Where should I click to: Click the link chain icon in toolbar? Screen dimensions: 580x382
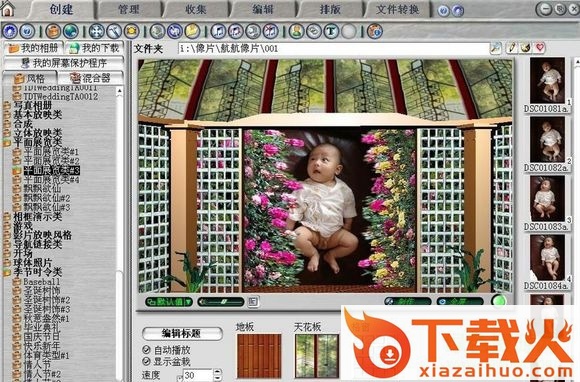[x=314, y=31]
